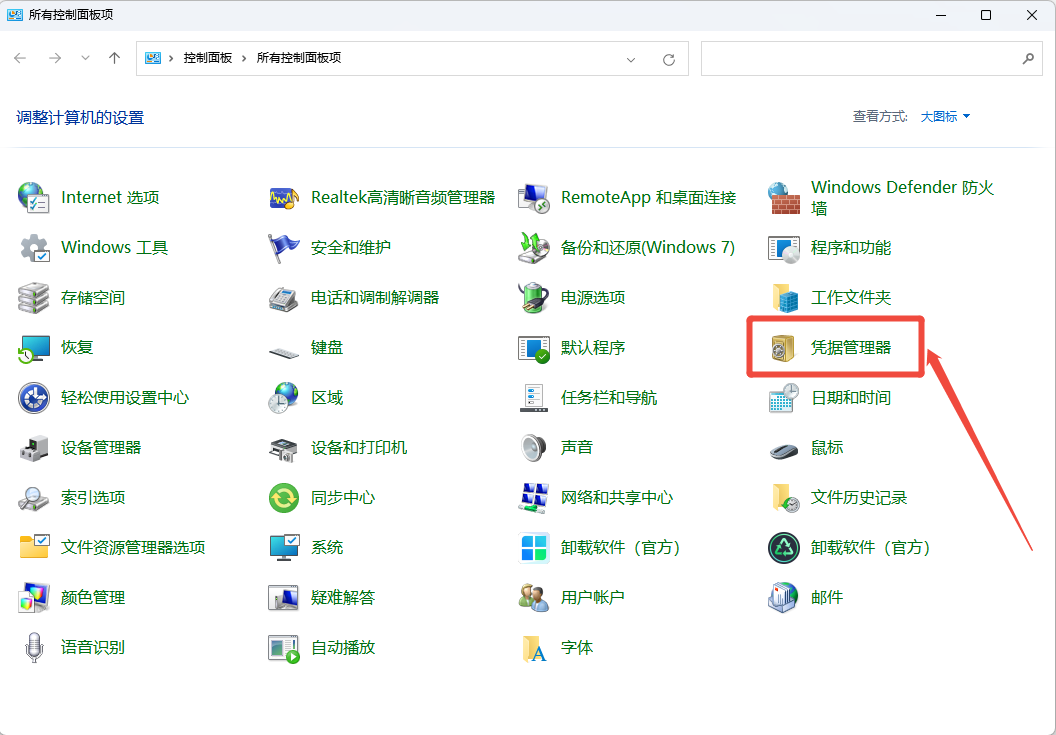
Task: Open the 文件资源管理器选项 folder icon
Action: (34, 548)
